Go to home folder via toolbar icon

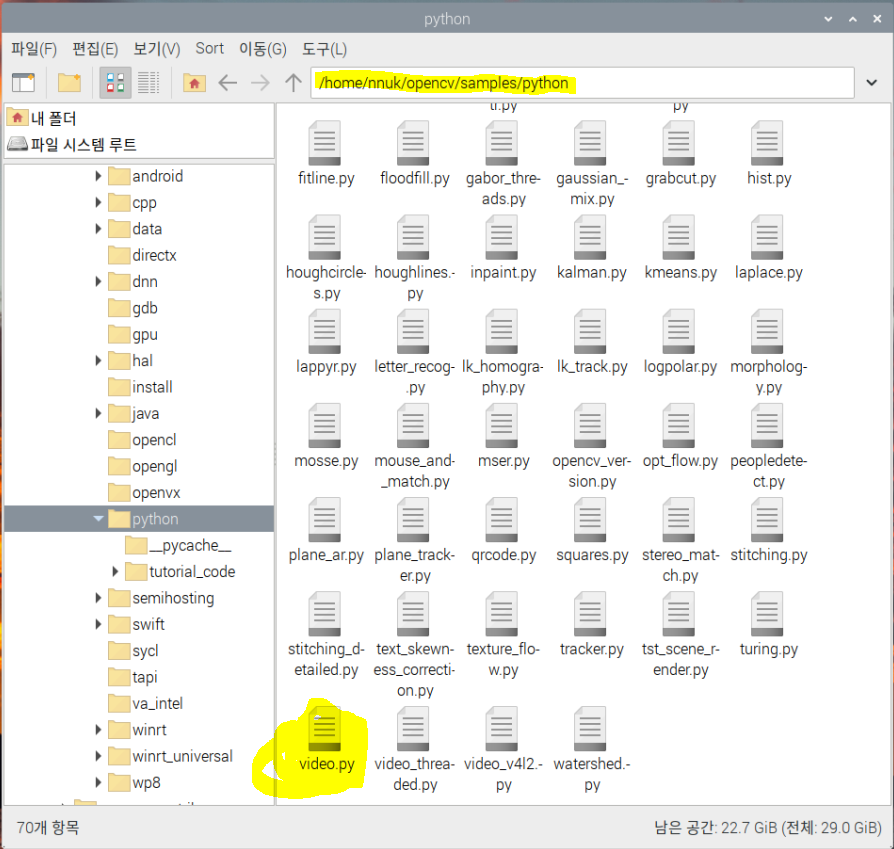pos(194,83)
